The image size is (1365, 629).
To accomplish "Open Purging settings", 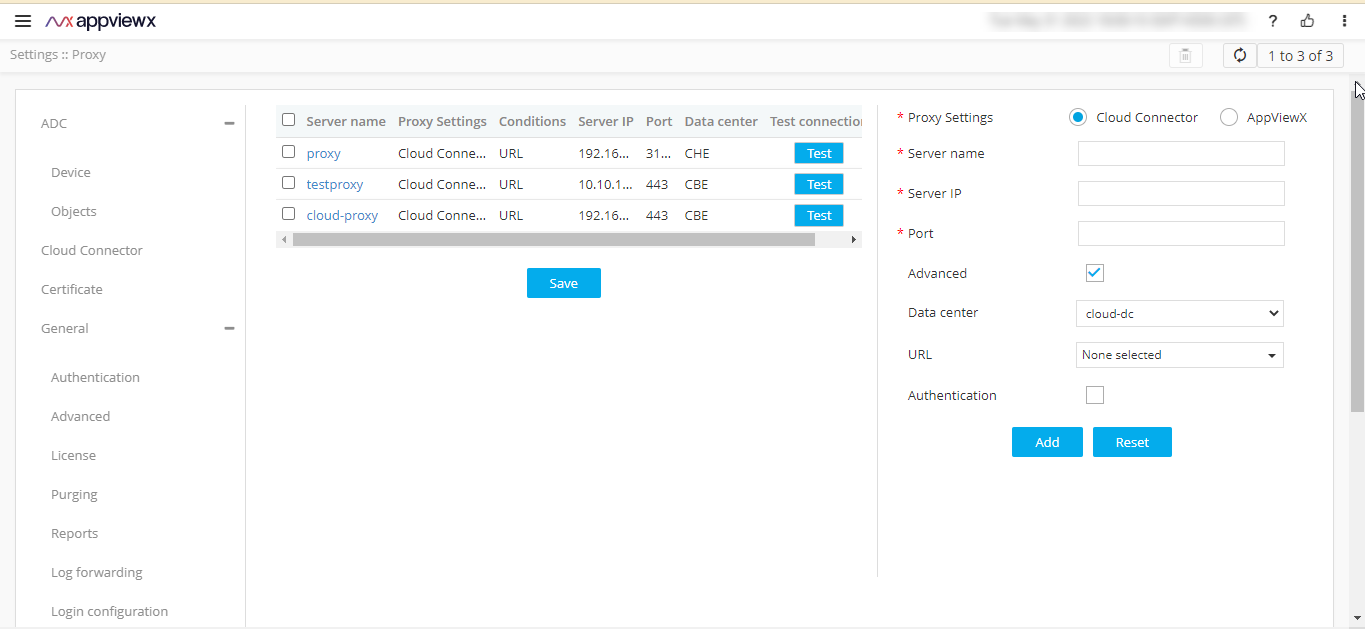I will pyautogui.click(x=74, y=495).
